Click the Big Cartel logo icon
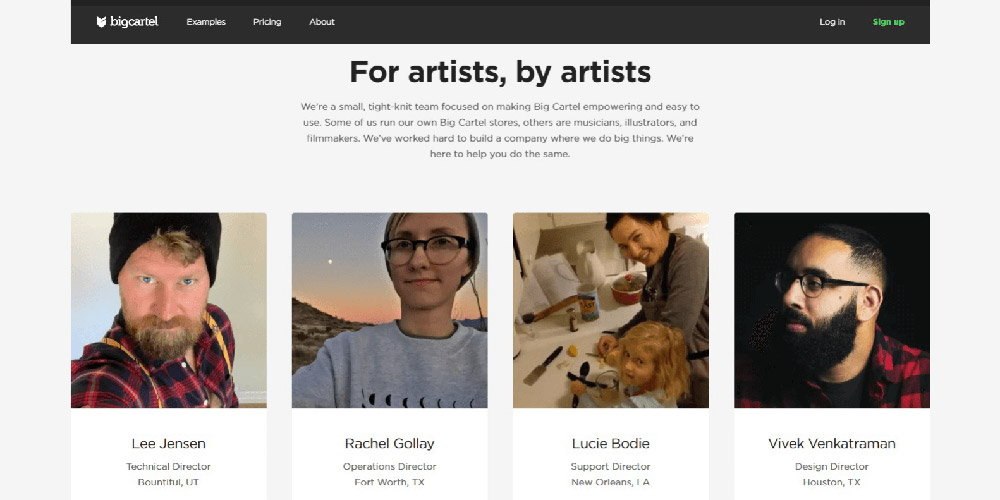Image resolution: width=1000 pixels, height=500 pixels. [102, 22]
